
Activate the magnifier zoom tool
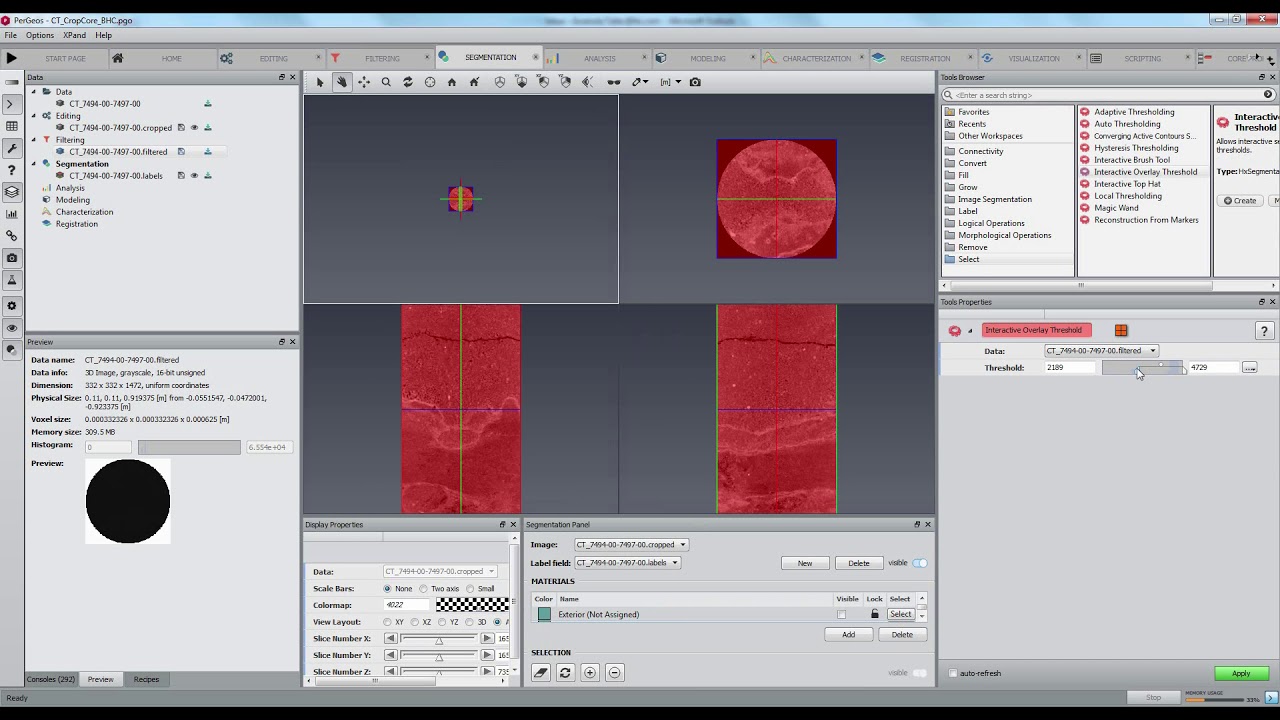point(386,82)
